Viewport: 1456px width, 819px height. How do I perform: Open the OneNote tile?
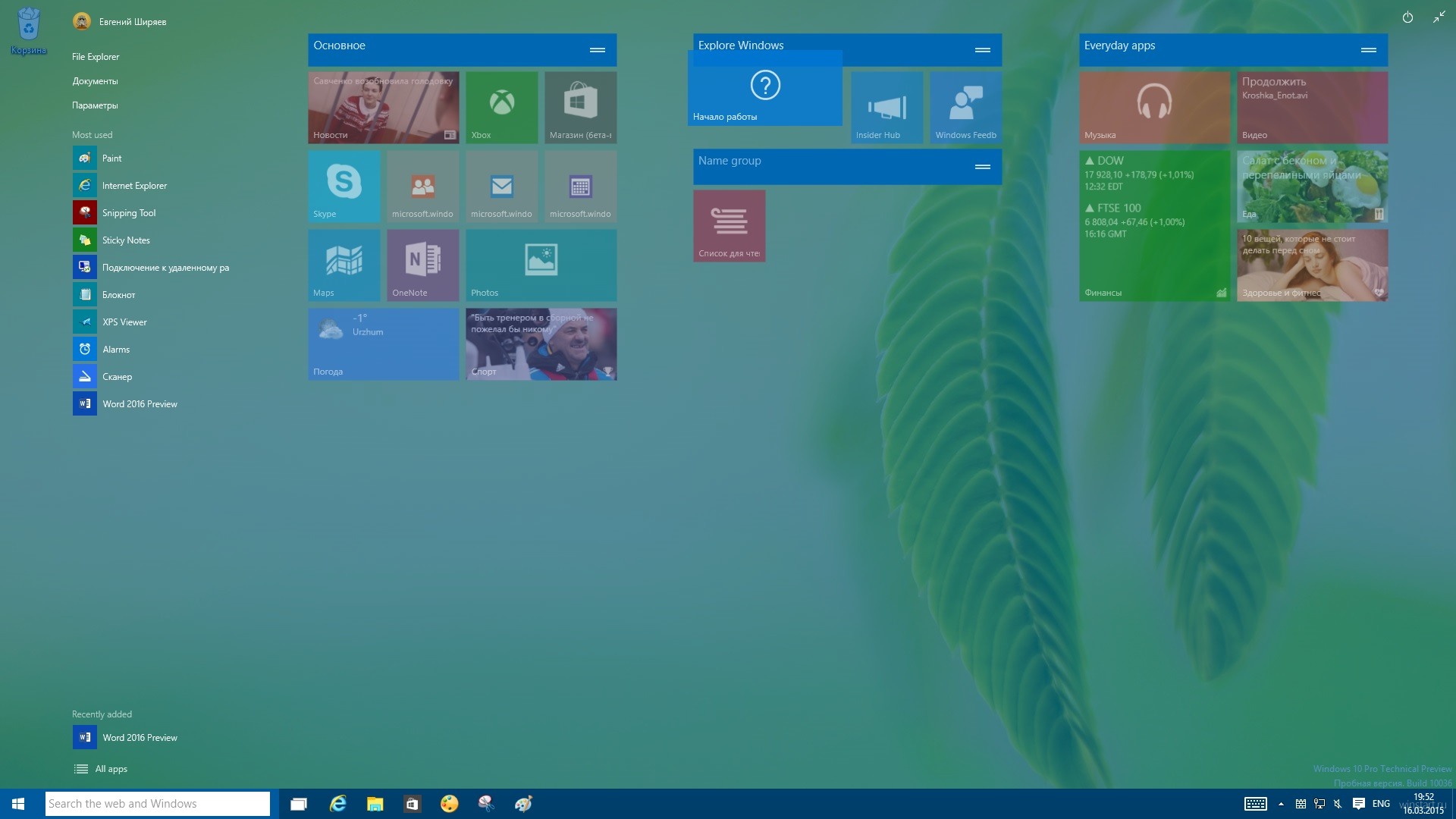[422, 265]
